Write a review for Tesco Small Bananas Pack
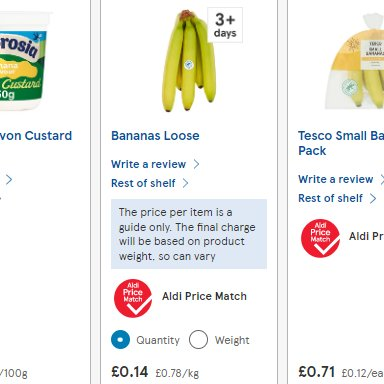The image size is (384, 384). pos(336,179)
